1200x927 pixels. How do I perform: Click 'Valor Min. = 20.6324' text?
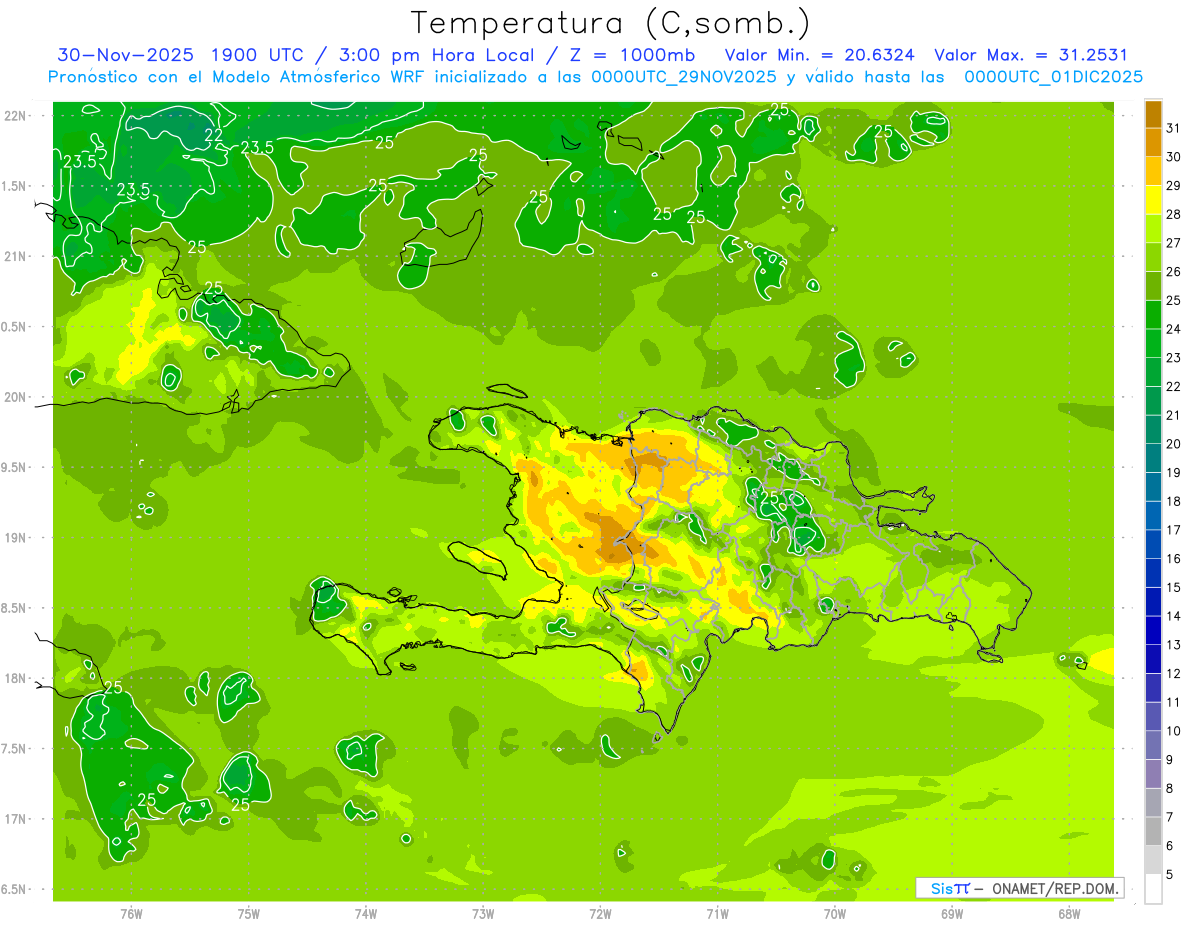[818, 55]
